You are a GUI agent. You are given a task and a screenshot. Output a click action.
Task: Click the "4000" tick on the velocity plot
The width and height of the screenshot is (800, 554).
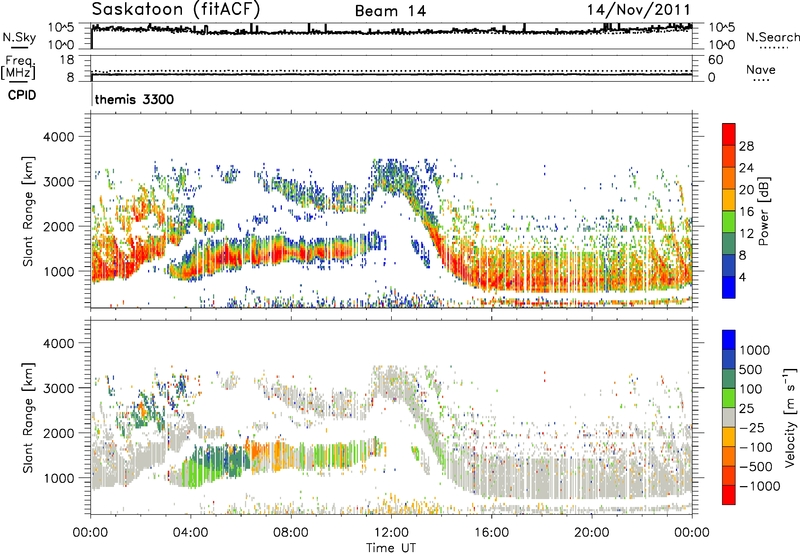[58, 343]
